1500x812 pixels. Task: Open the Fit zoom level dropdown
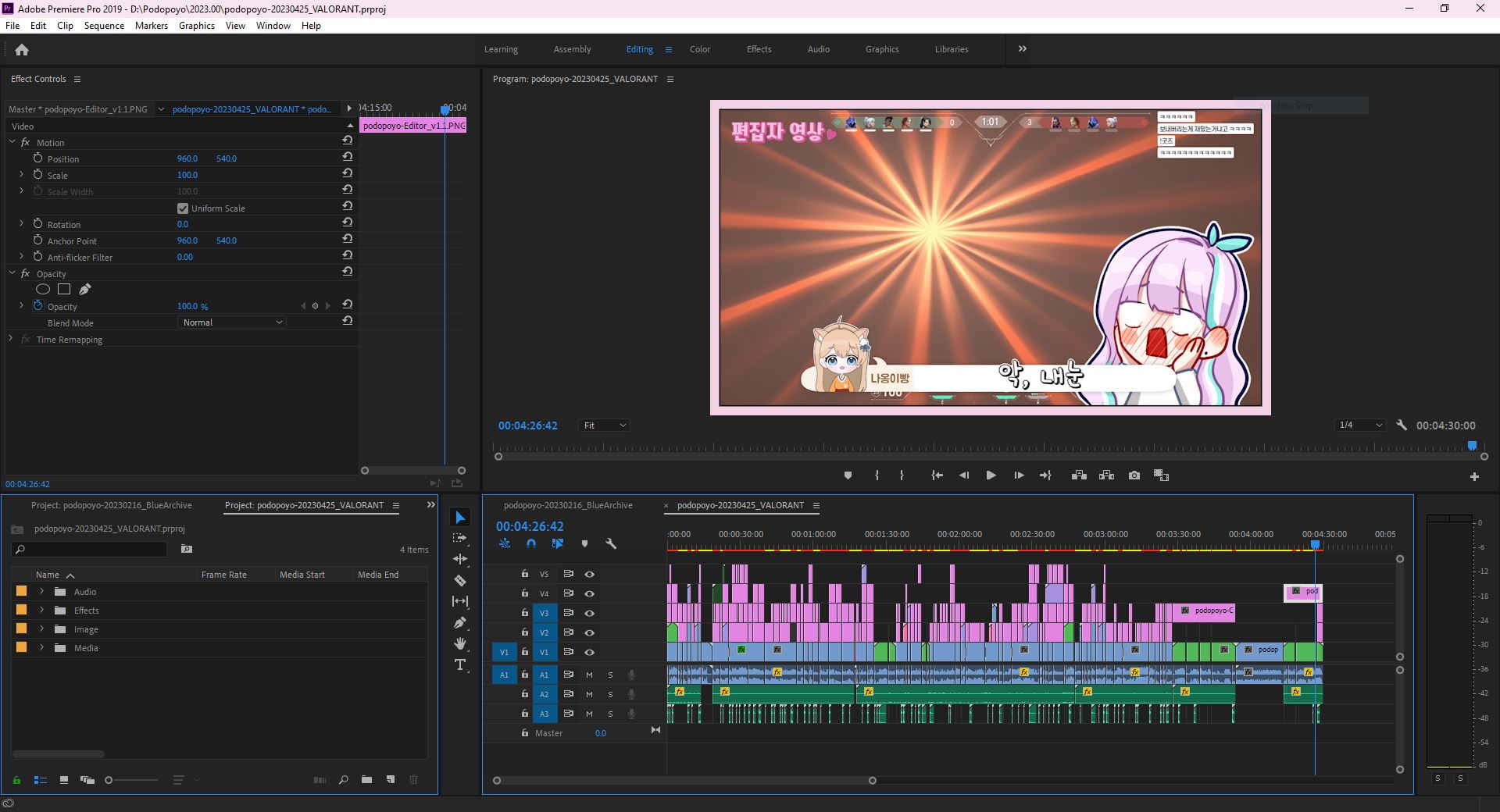click(604, 426)
